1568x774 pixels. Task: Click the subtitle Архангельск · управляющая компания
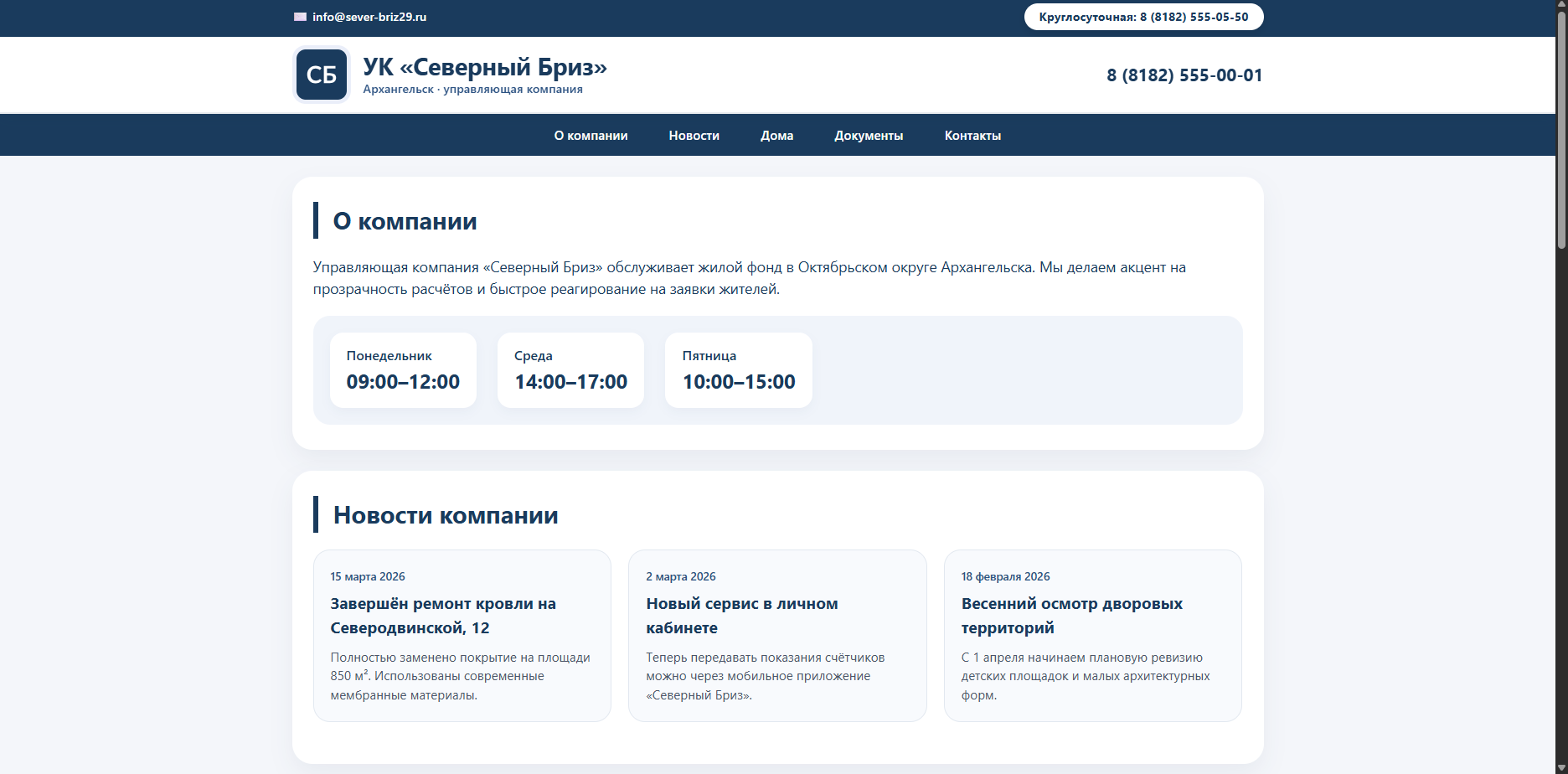point(472,90)
